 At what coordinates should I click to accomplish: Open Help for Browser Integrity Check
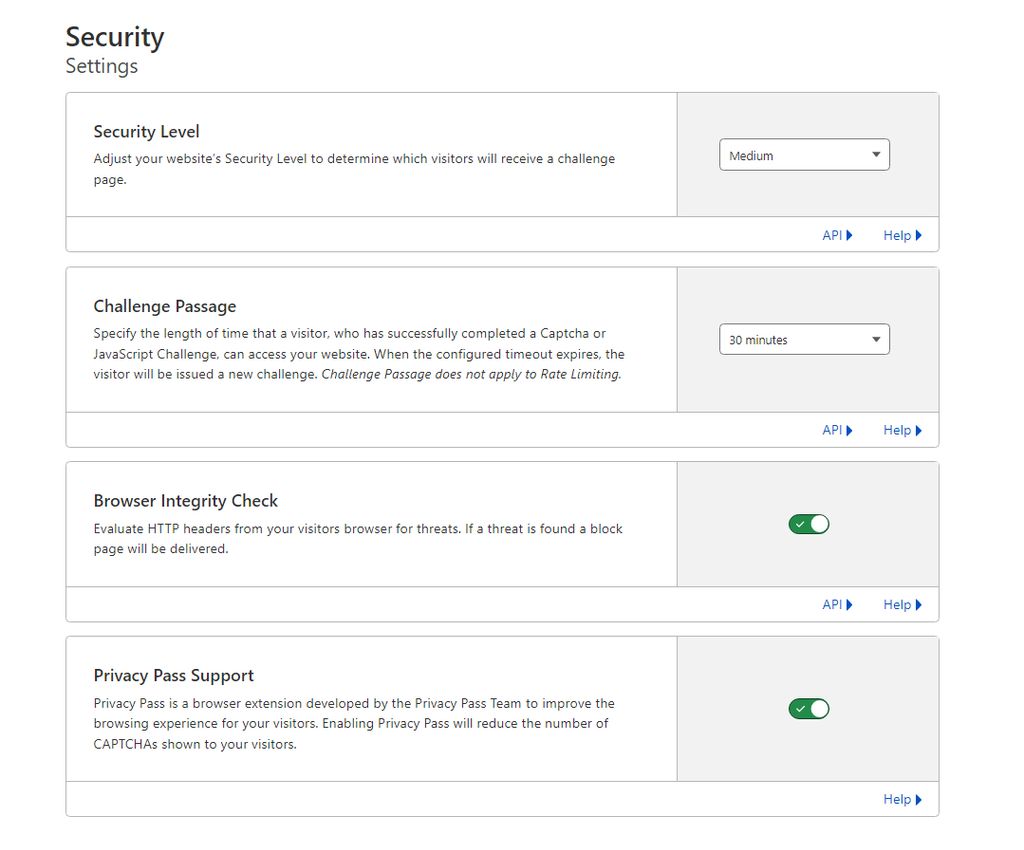898,604
